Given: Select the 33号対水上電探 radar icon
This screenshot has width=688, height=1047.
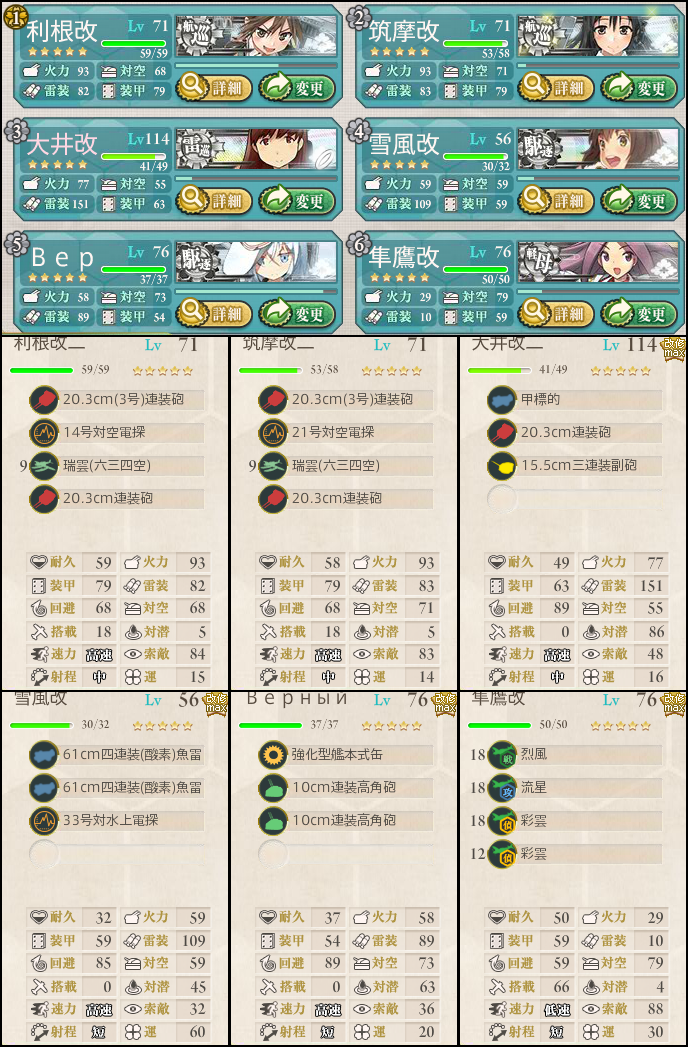Looking at the screenshot, I should click(43, 821).
